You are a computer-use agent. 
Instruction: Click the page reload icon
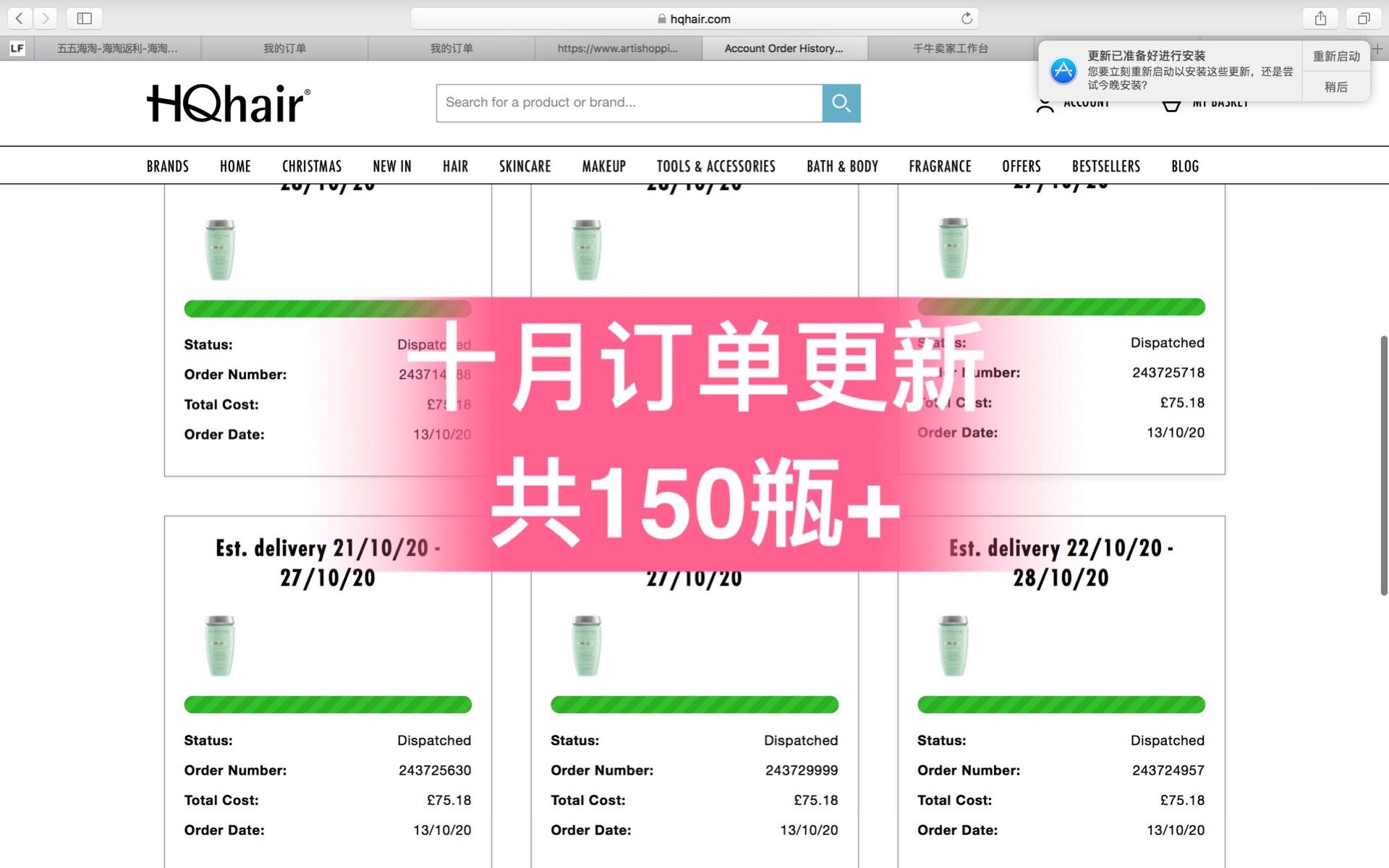[967, 18]
